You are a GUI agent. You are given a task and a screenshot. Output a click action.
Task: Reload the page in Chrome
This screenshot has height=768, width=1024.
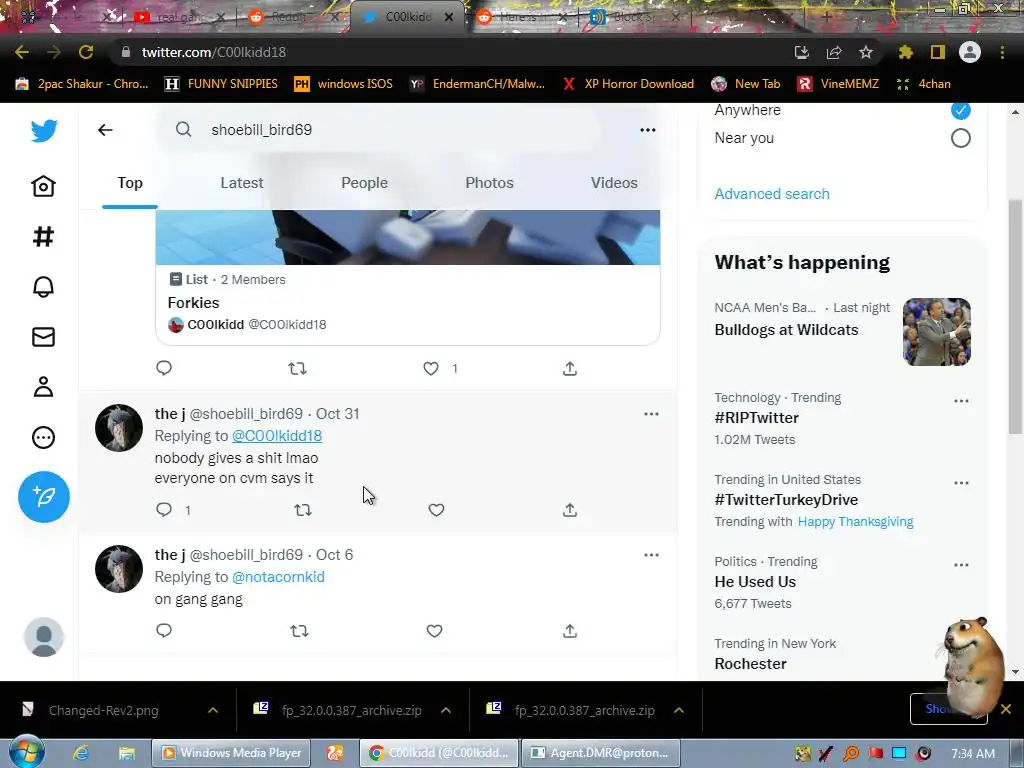tap(86, 52)
